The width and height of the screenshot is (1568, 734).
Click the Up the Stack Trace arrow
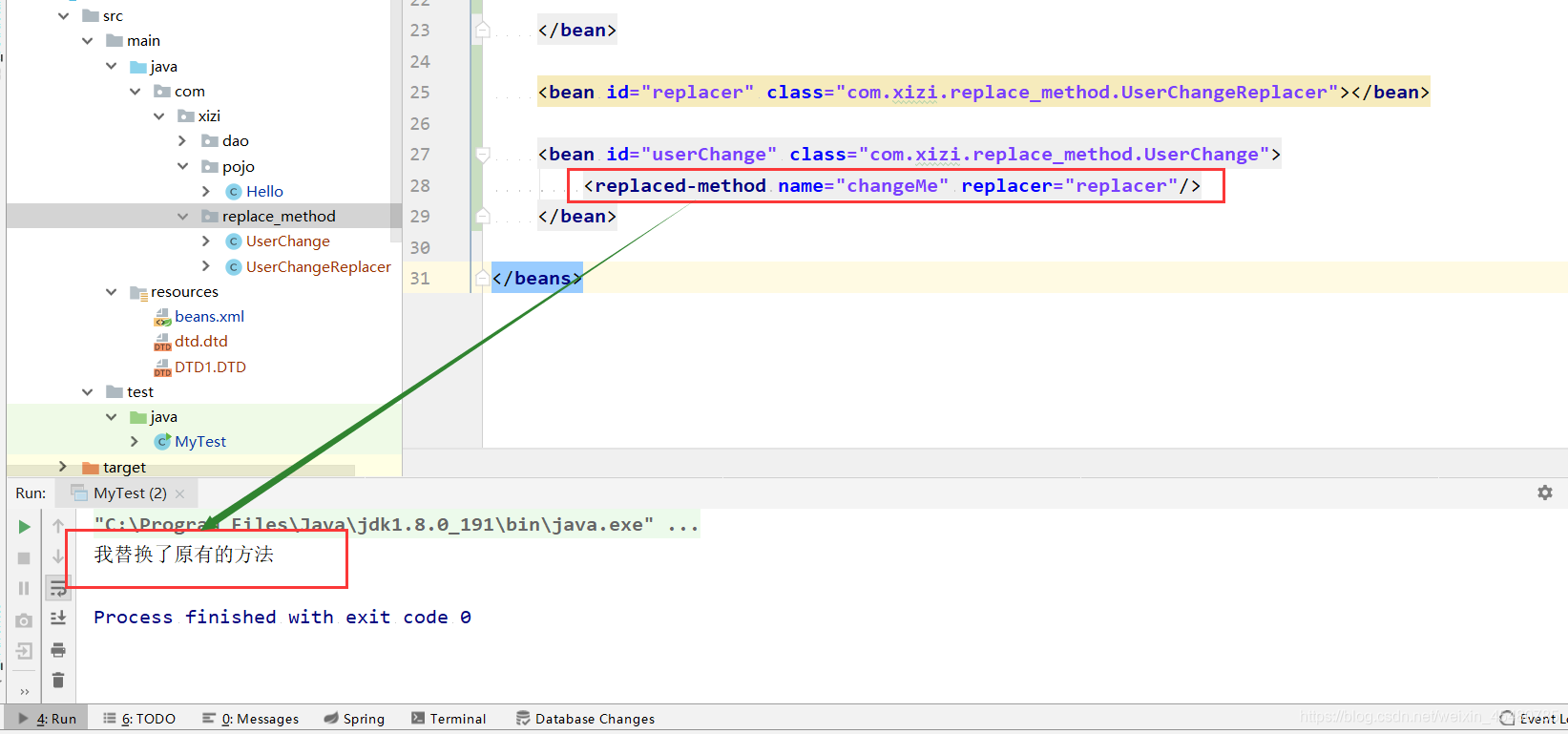click(x=58, y=526)
